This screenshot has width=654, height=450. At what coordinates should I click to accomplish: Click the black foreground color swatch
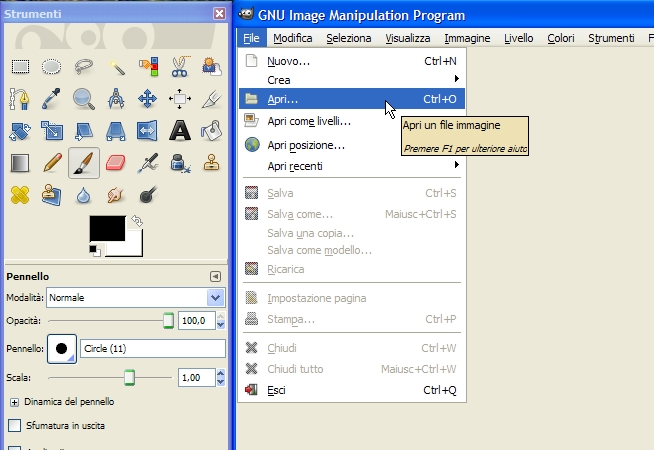coord(107,228)
